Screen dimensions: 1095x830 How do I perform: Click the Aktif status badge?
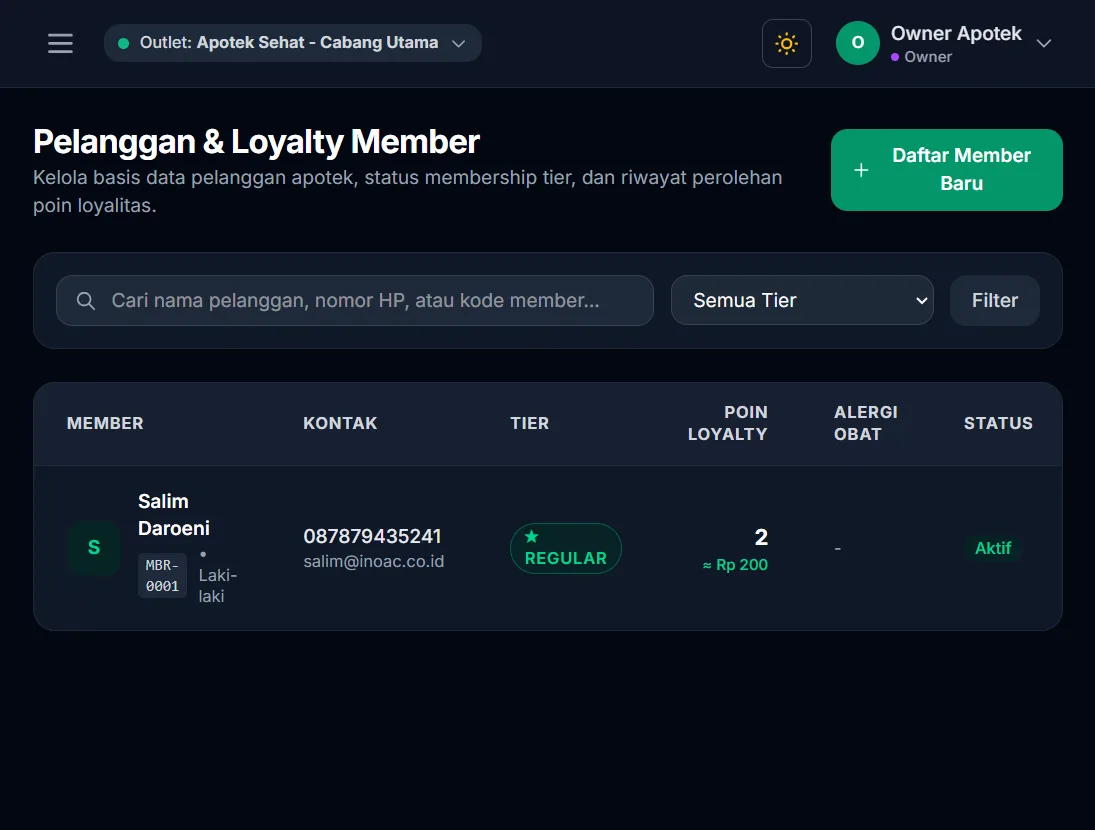pyautogui.click(x=993, y=548)
